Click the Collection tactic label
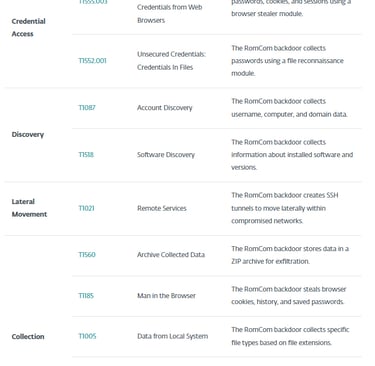The image size is (375, 366). point(28,336)
